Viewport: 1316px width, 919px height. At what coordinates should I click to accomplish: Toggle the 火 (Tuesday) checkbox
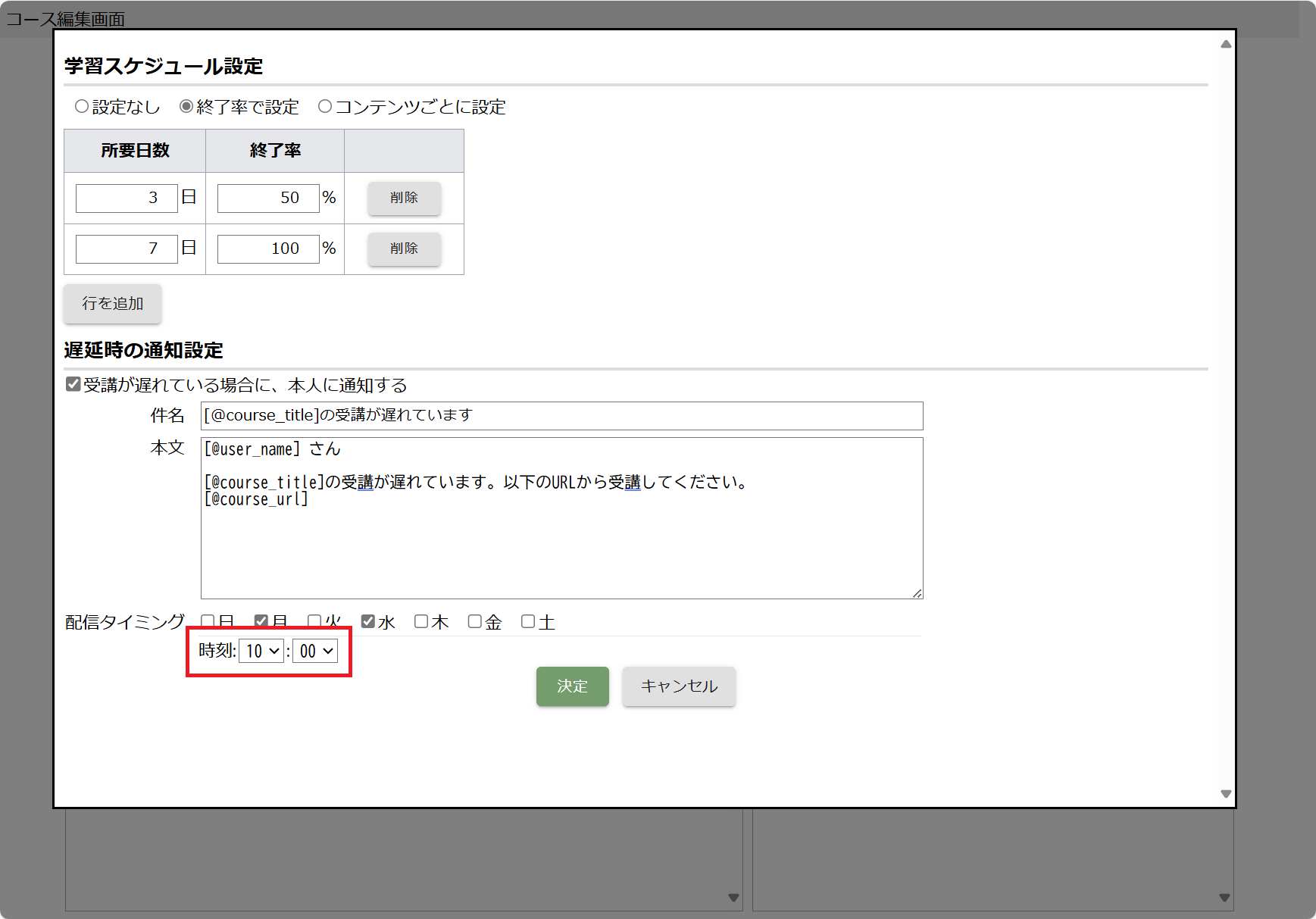(x=314, y=621)
